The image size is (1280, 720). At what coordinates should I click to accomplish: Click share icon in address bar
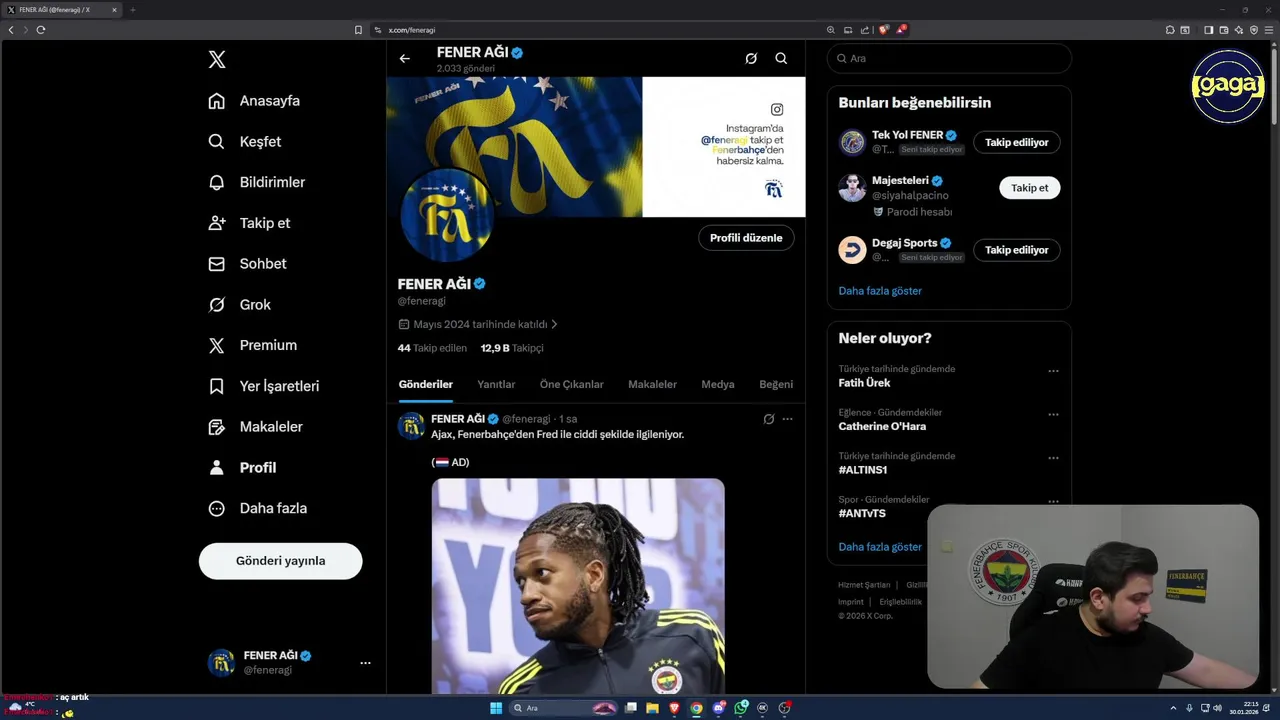(x=865, y=30)
